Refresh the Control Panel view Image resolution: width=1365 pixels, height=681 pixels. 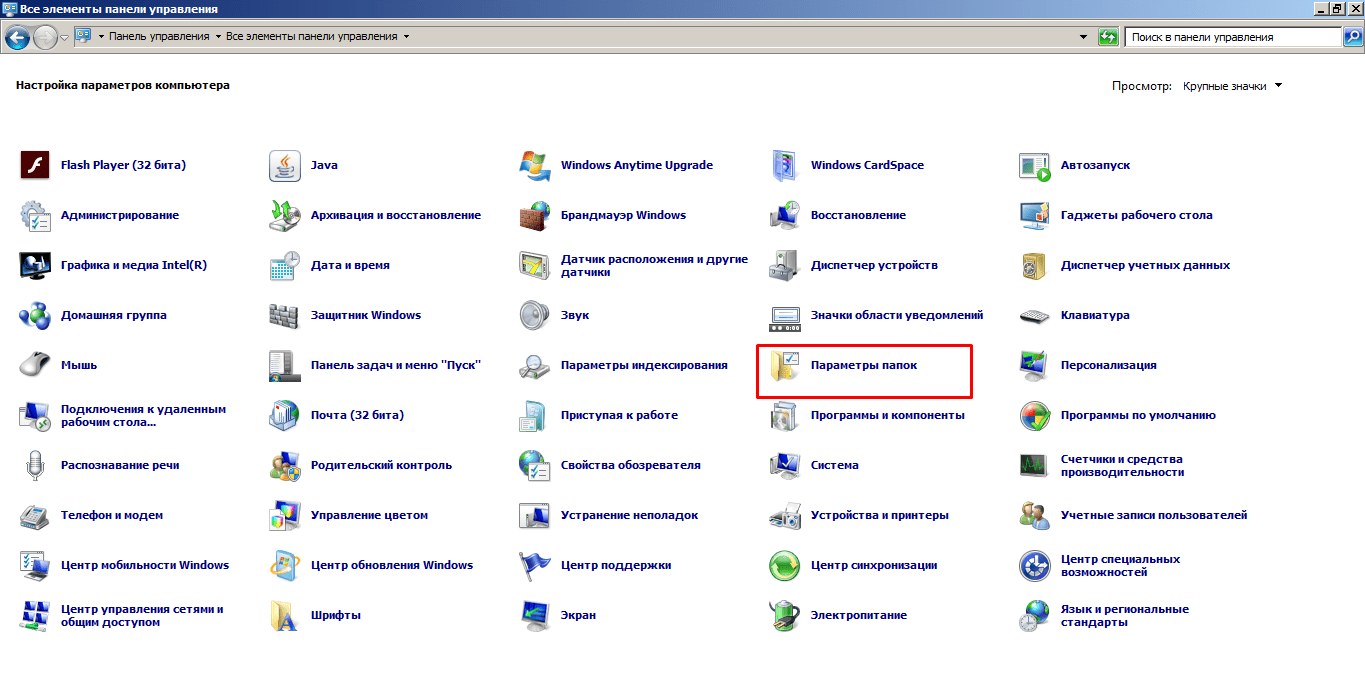(x=1107, y=37)
